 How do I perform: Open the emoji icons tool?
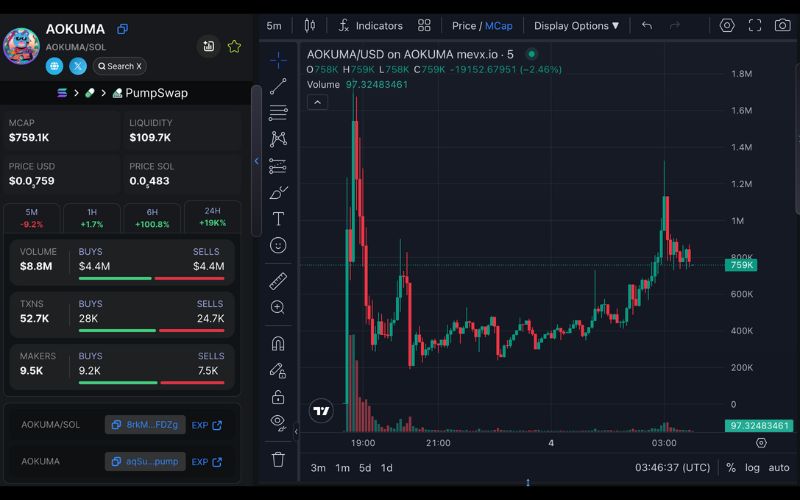point(278,245)
